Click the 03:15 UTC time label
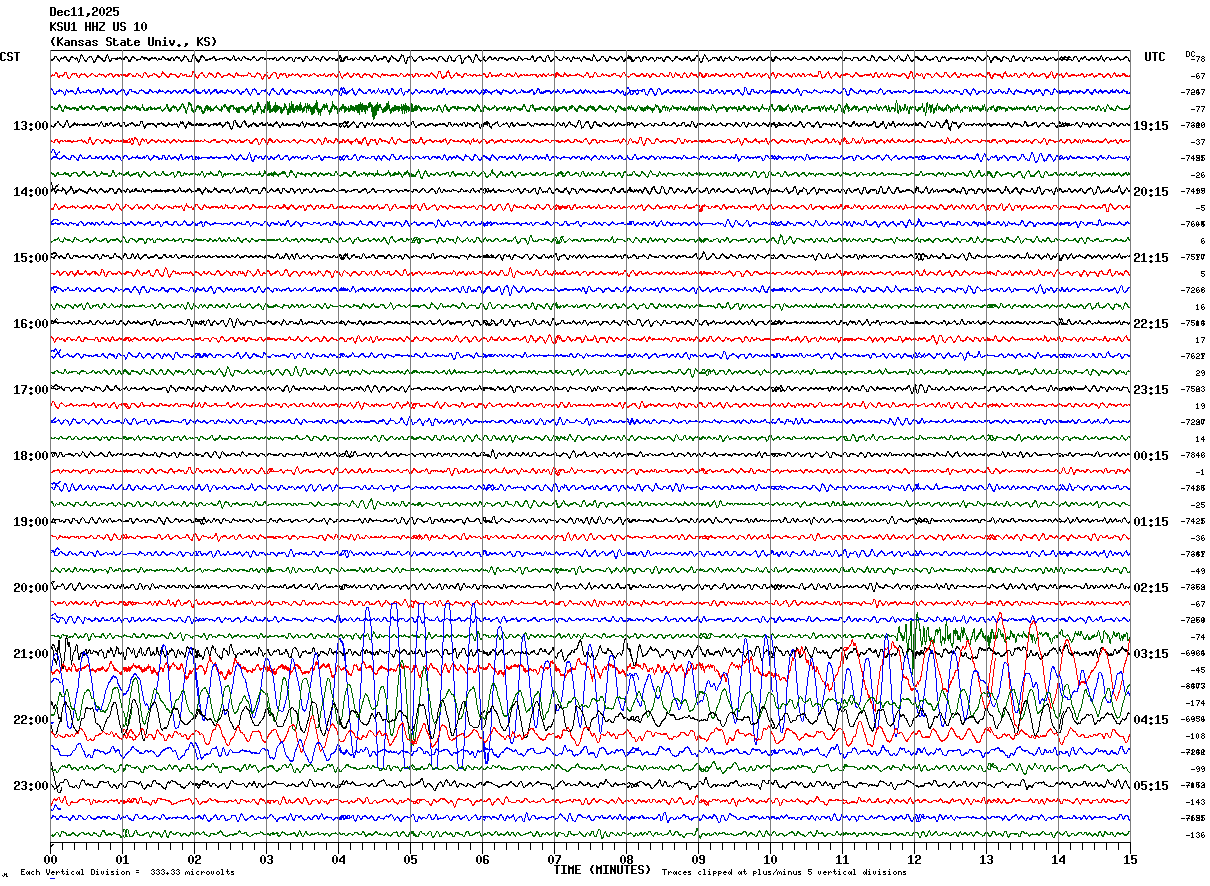 tap(1150, 654)
